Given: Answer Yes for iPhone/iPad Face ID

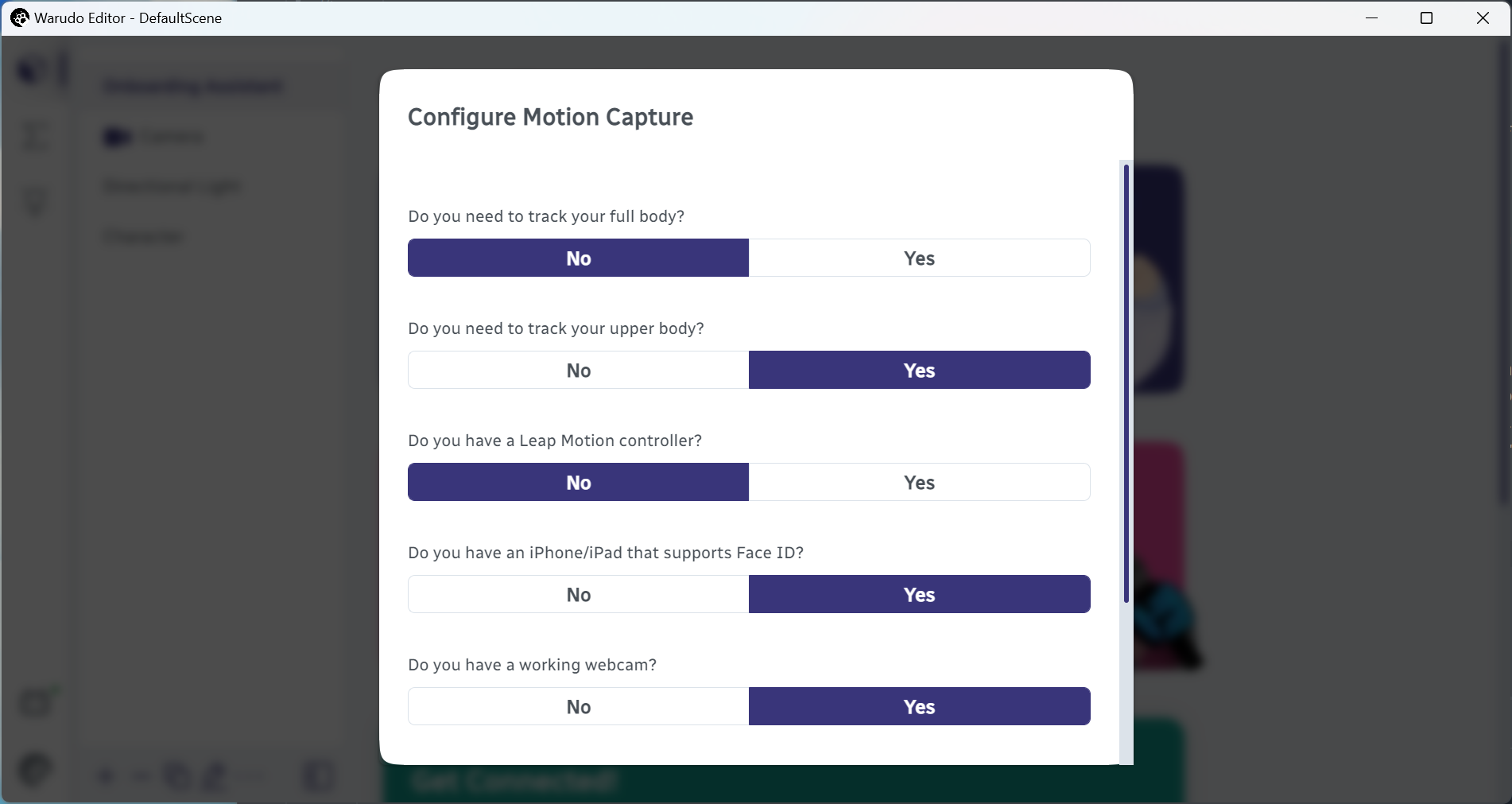Looking at the screenshot, I should pos(920,594).
